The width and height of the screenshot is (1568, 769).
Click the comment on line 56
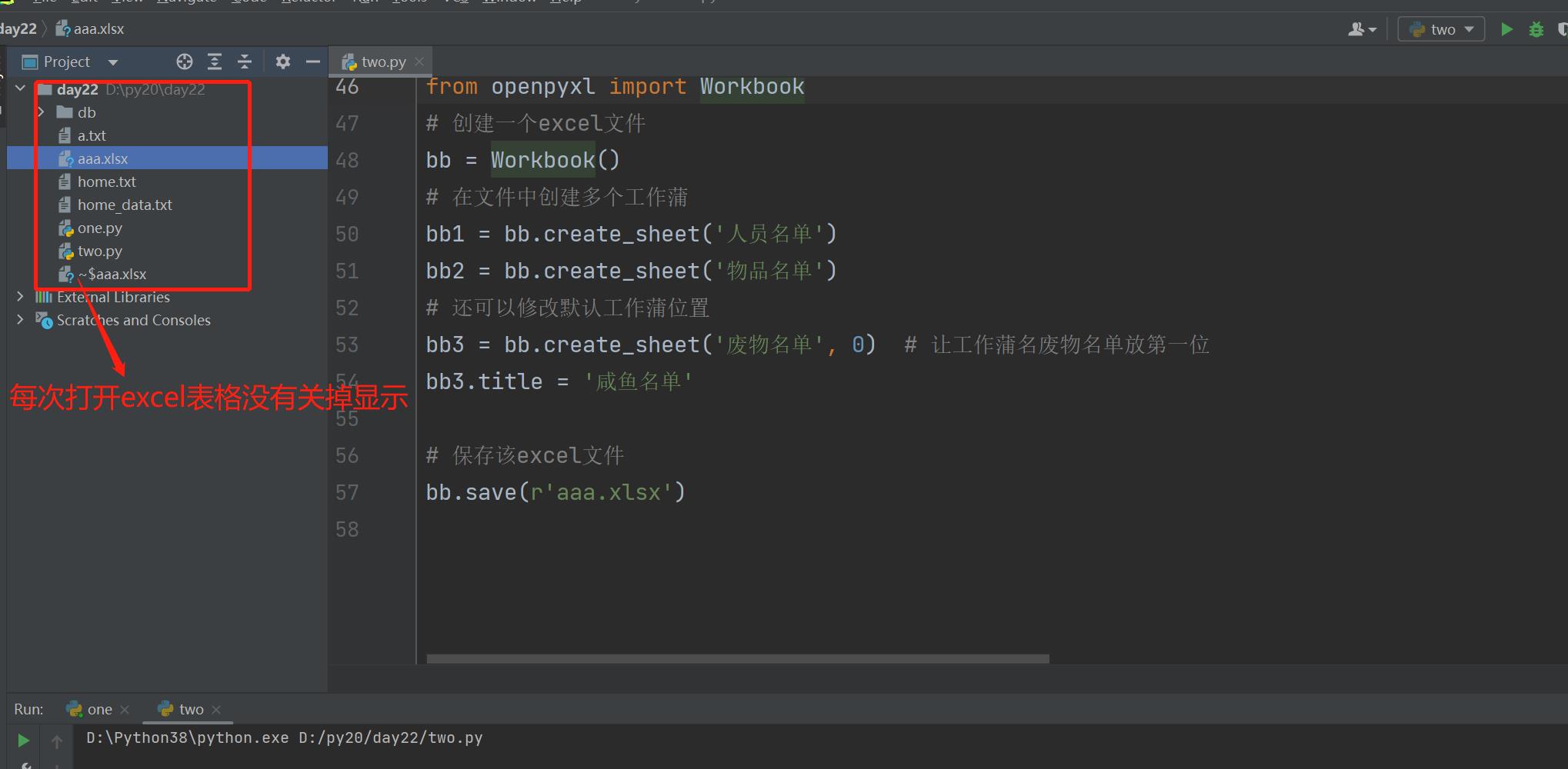(525, 455)
